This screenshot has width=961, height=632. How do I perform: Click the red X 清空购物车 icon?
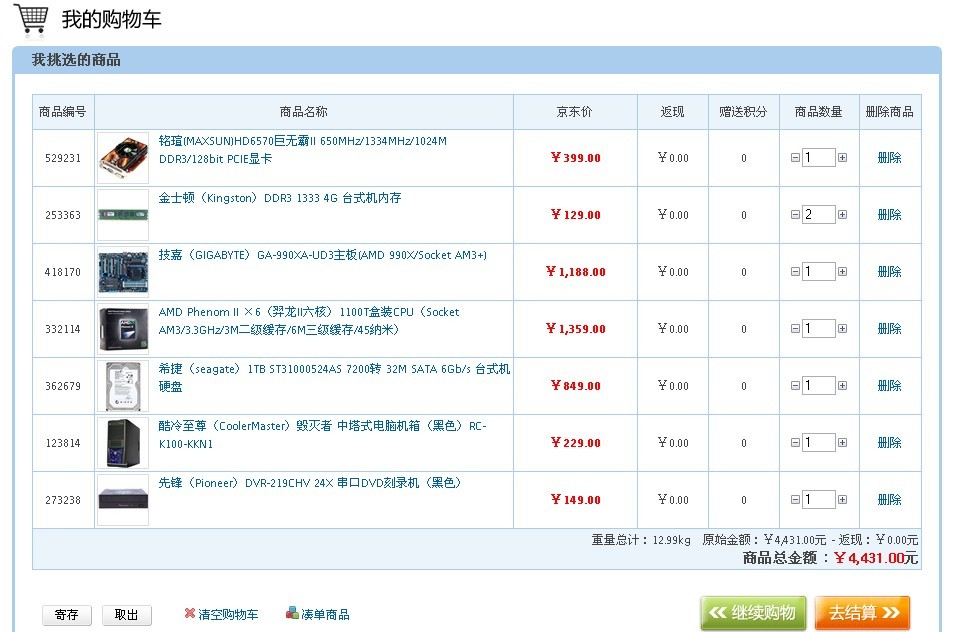pos(190,613)
